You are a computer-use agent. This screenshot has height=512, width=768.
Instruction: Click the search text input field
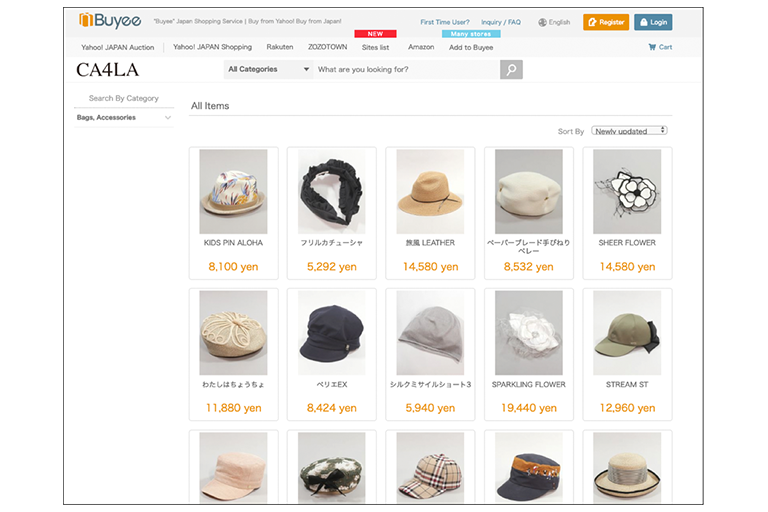point(405,70)
